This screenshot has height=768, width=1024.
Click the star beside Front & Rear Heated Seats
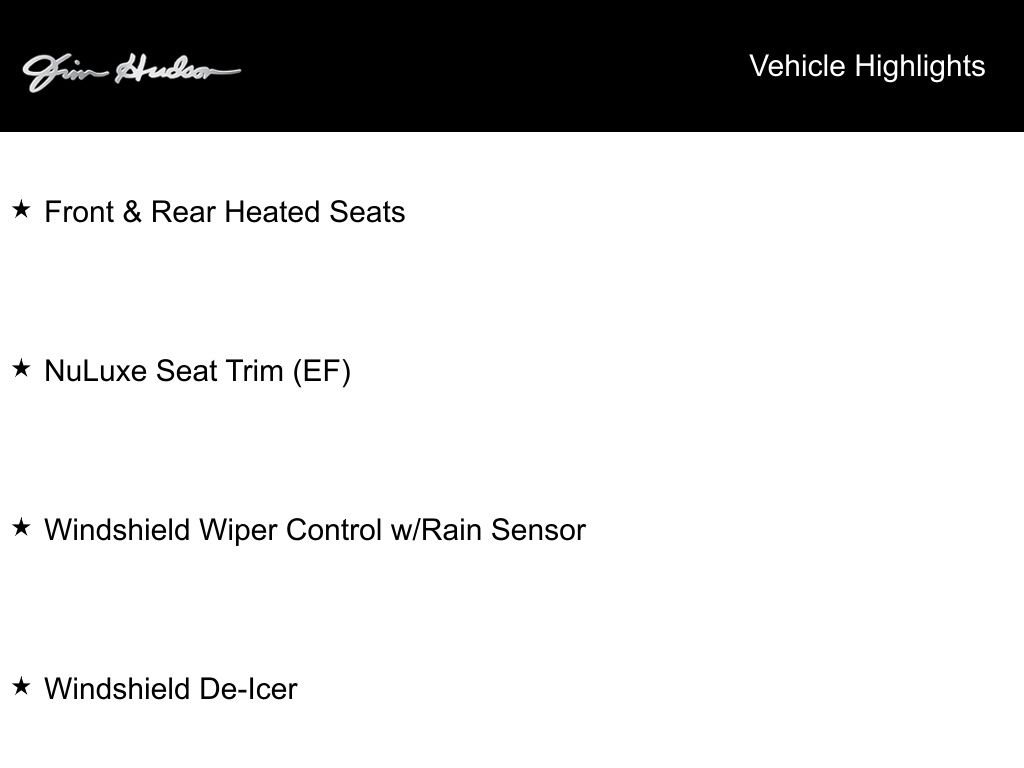pyautogui.click(x=21, y=210)
